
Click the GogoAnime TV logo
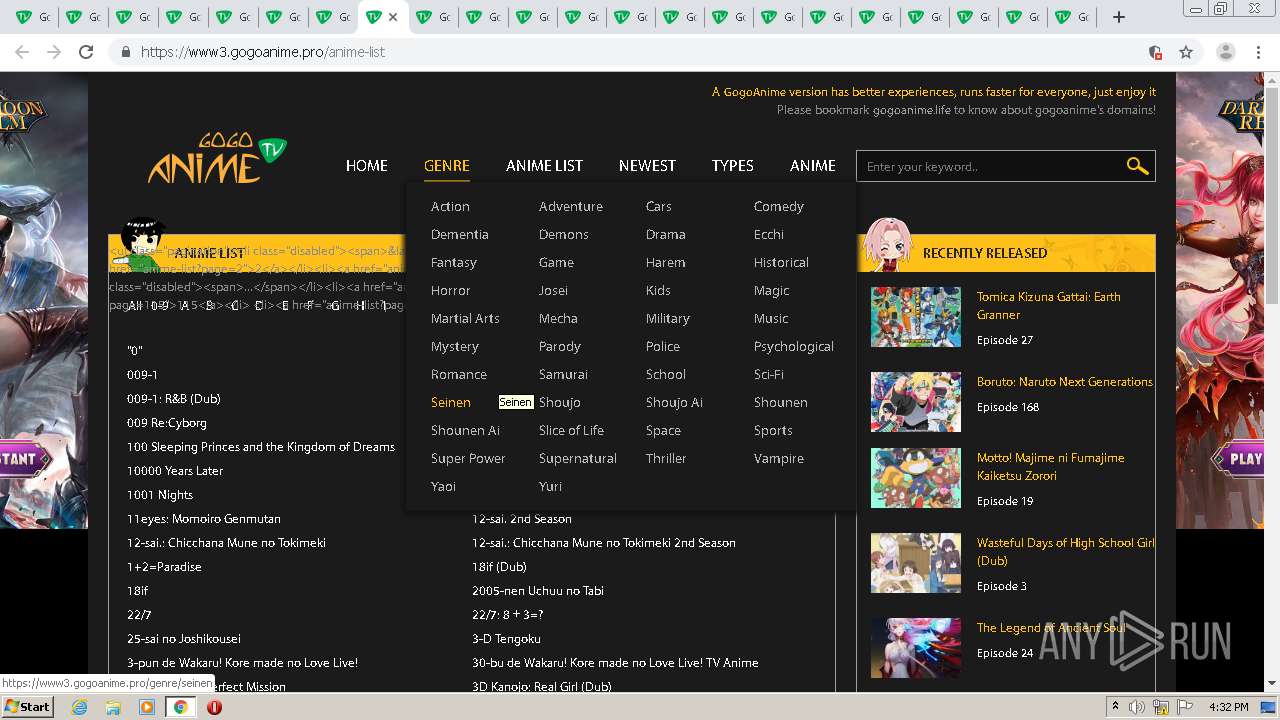pos(217,158)
